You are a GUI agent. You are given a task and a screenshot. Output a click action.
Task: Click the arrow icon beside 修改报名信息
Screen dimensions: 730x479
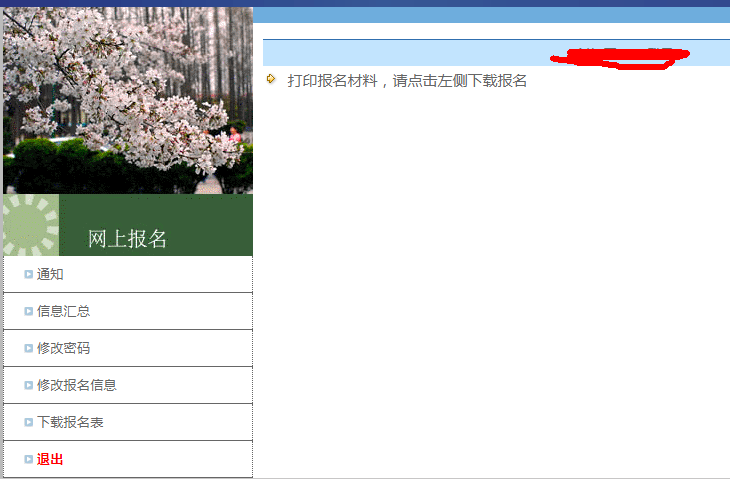pos(29,385)
